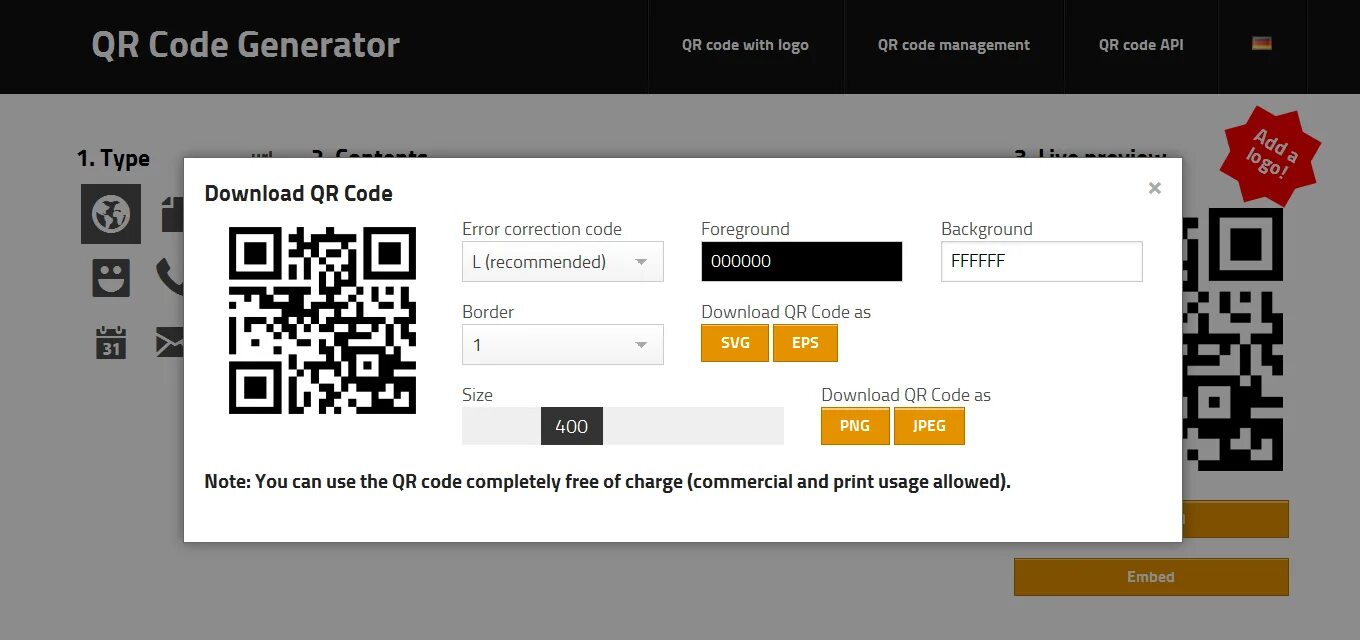Click the QR code preview in the dialog
Image resolution: width=1360 pixels, height=640 pixels.
point(323,321)
